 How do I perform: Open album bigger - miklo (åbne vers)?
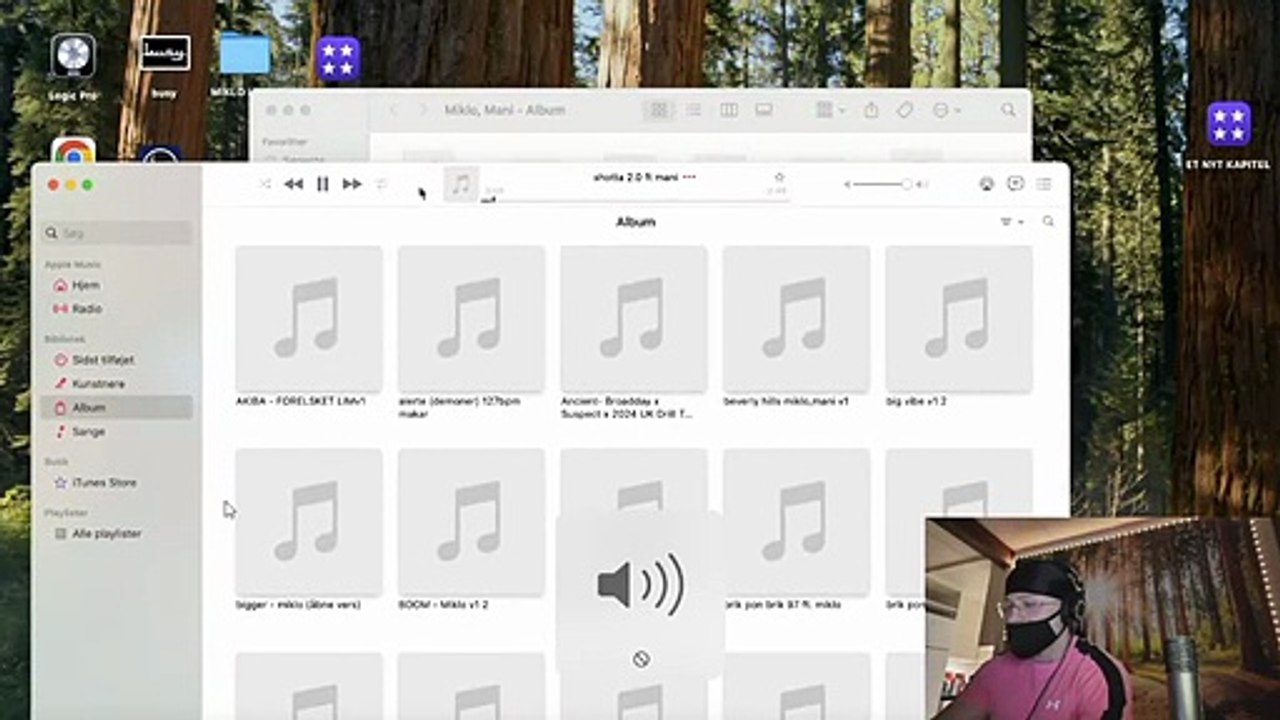[309, 522]
